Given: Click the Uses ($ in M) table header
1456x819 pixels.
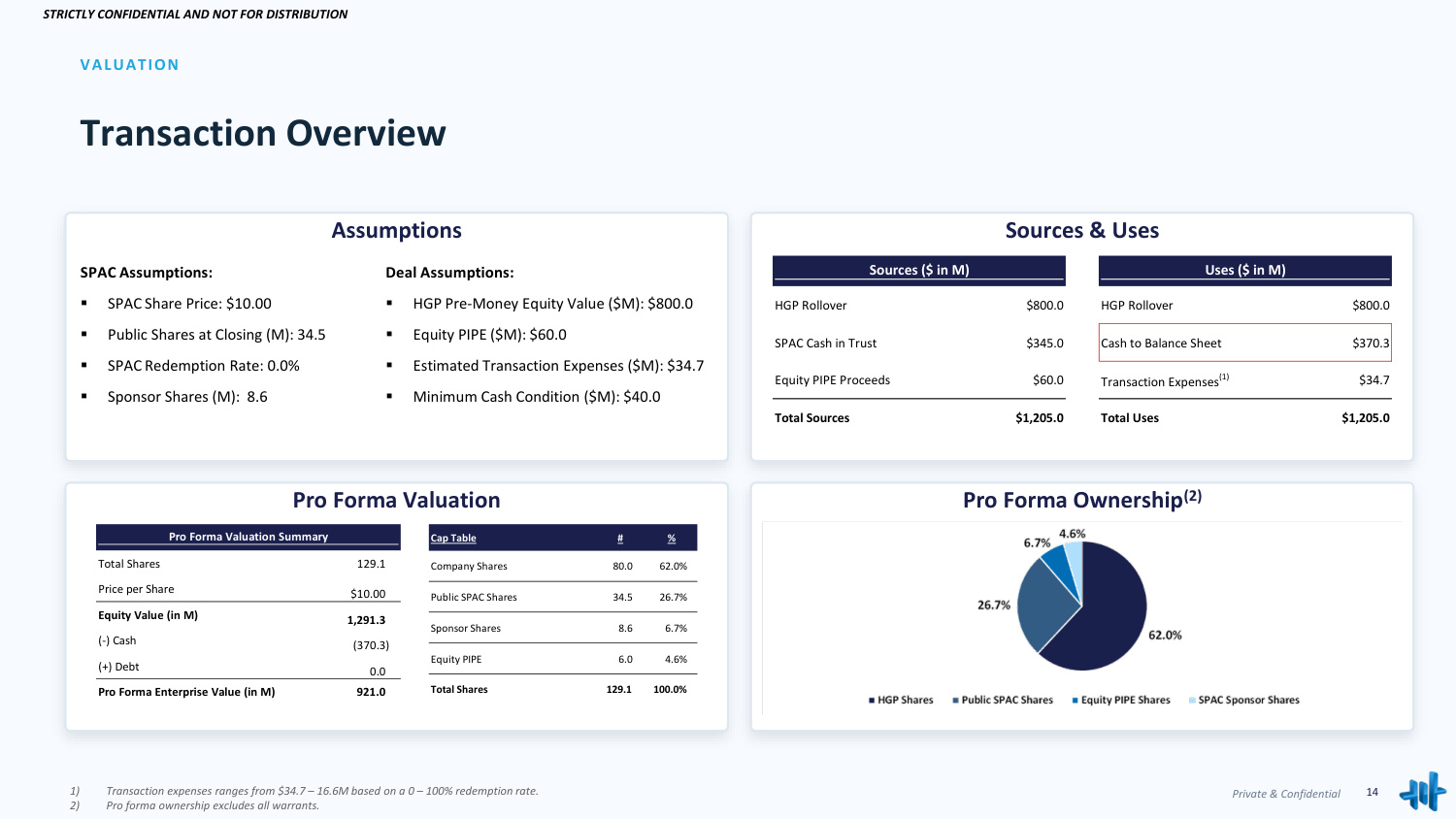Looking at the screenshot, I should [1245, 270].
